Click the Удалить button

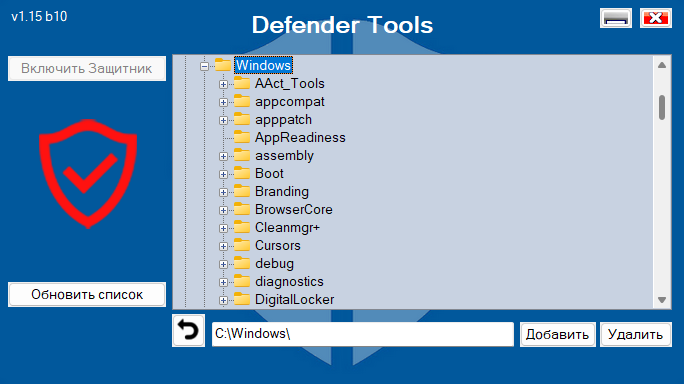pyautogui.click(x=636, y=335)
